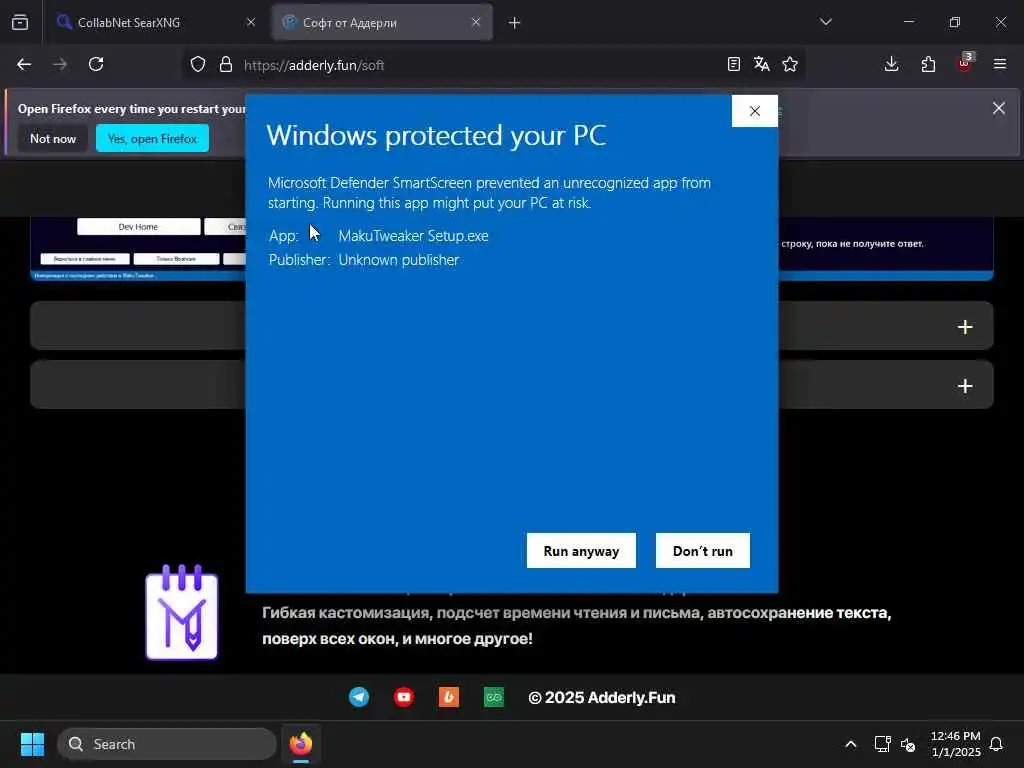Open the list all tabs dropdown
Image resolution: width=1024 pixels, height=768 pixels.
point(826,22)
